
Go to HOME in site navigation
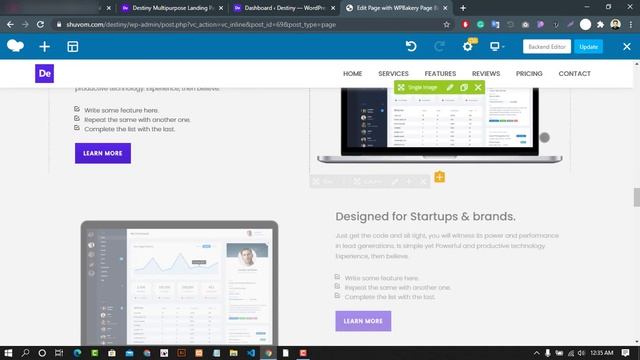352,73
